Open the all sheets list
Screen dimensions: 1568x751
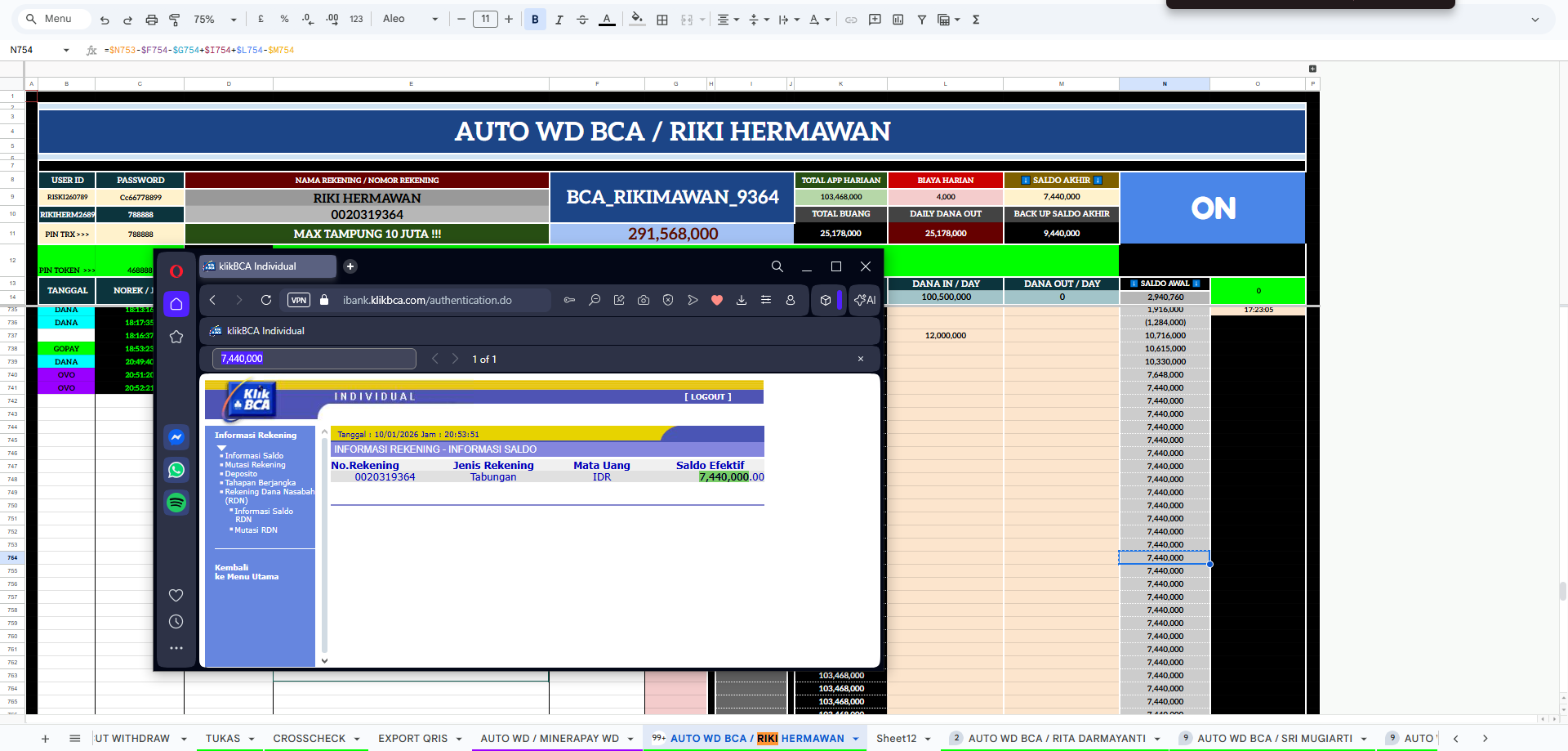tap(74, 738)
